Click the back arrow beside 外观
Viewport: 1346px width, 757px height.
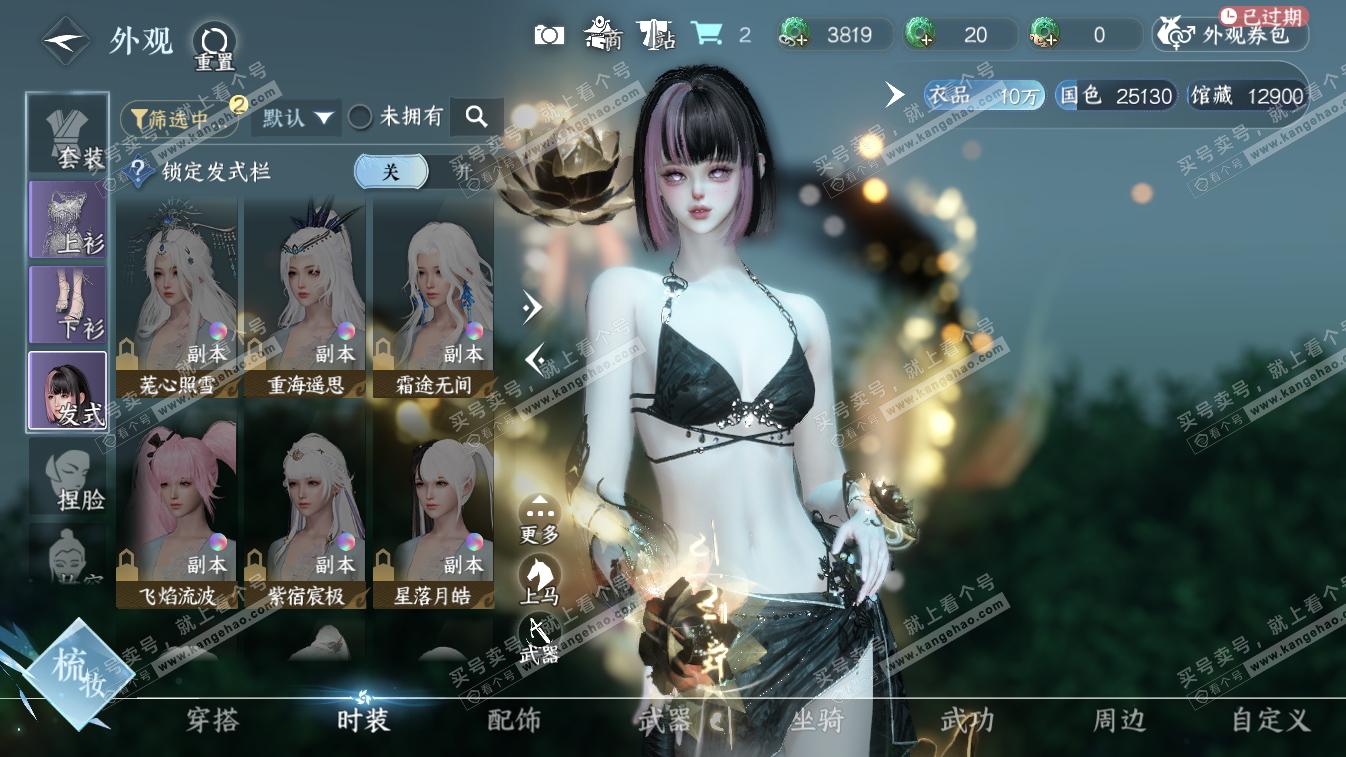click(x=66, y=41)
